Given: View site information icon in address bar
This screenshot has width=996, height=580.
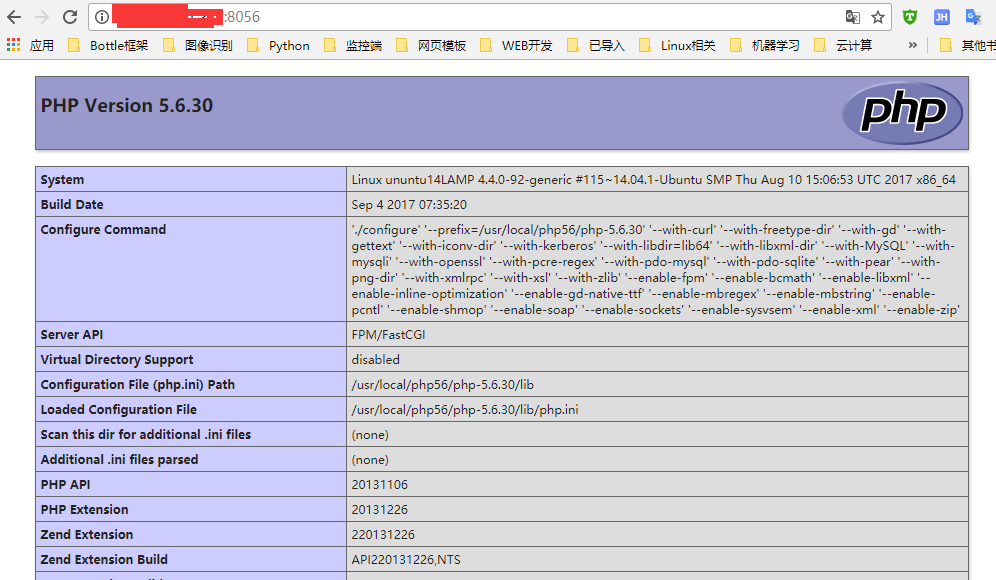Looking at the screenshot, I should pyautogui.click(x=102, y=17).
